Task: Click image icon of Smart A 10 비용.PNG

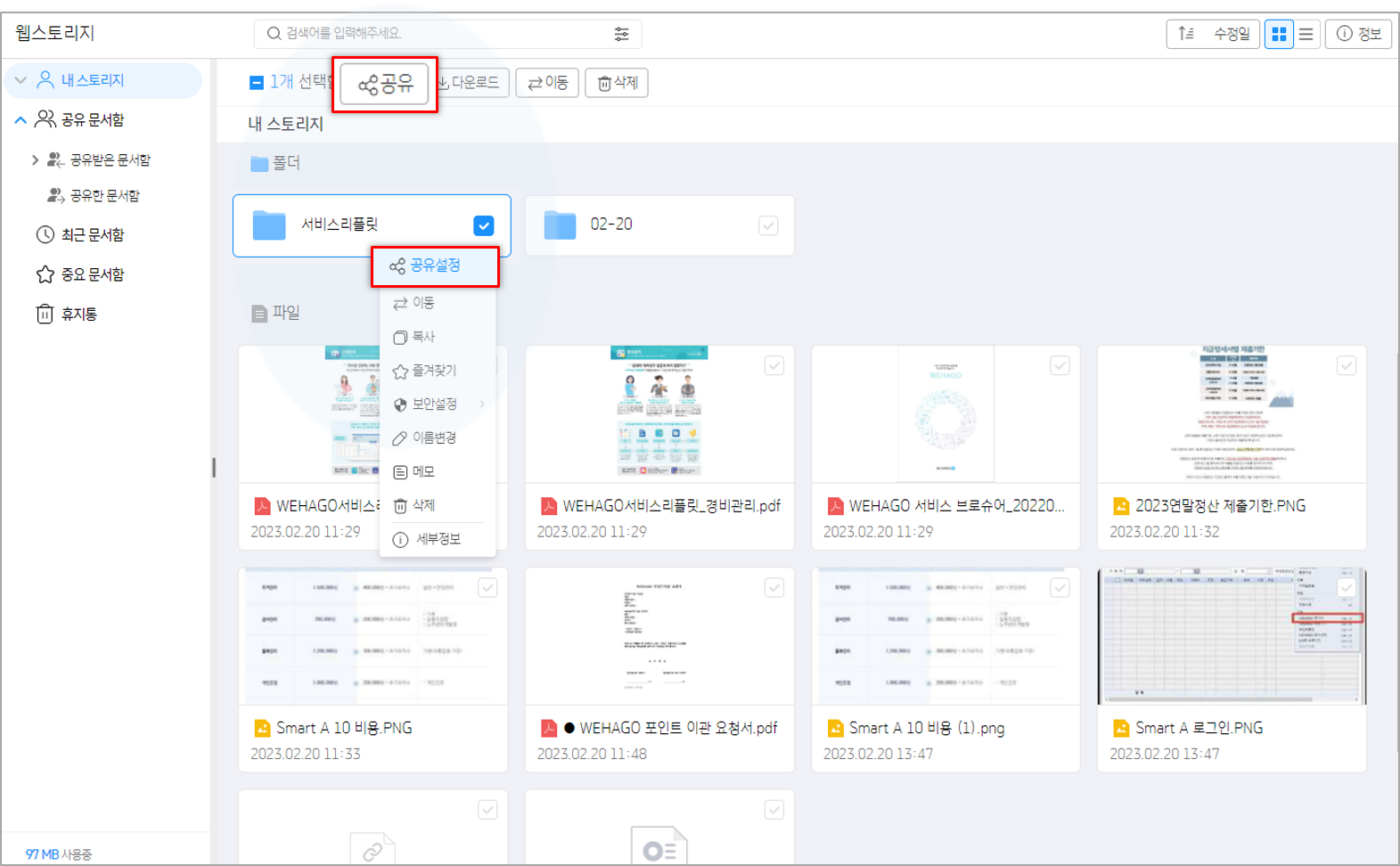Action: pyautogui.click(x=262, y=728)
